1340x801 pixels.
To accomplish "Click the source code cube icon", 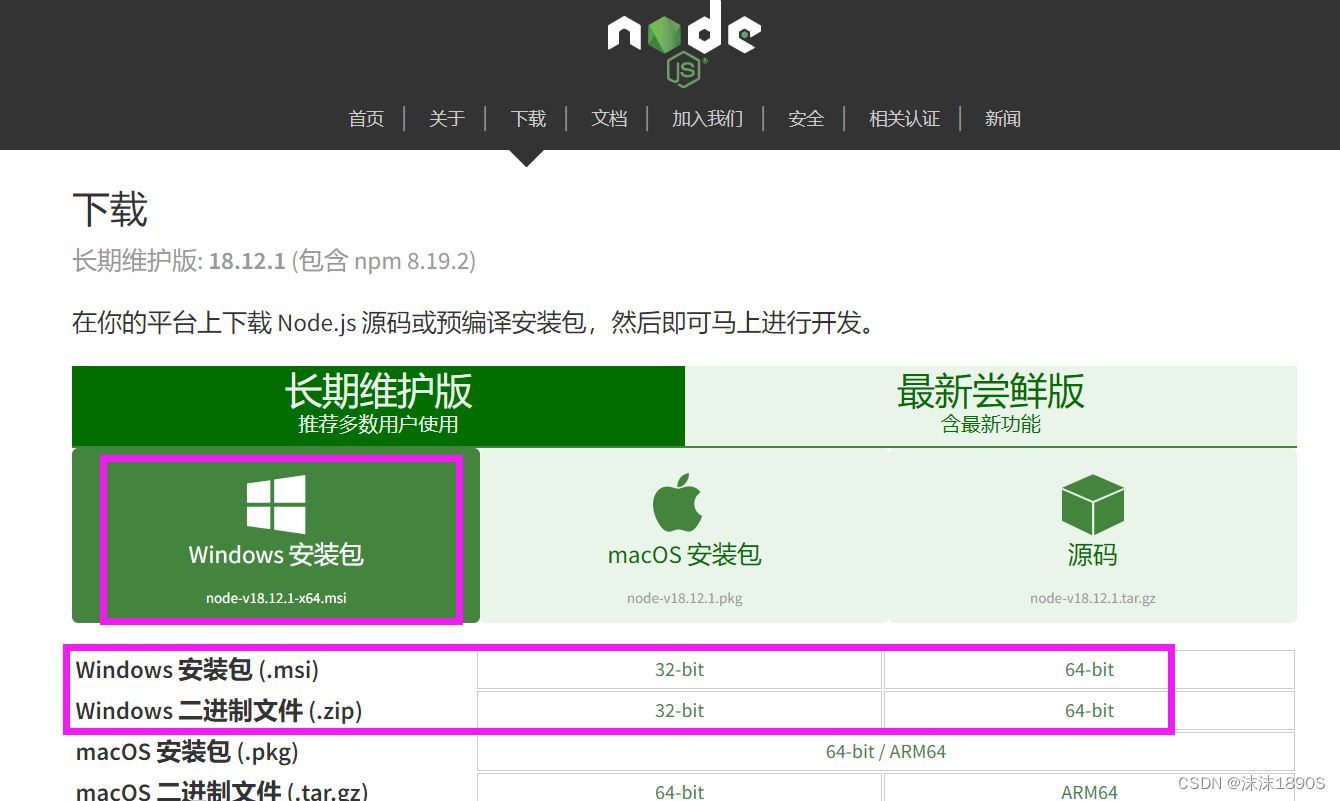I will (1092, 504).
